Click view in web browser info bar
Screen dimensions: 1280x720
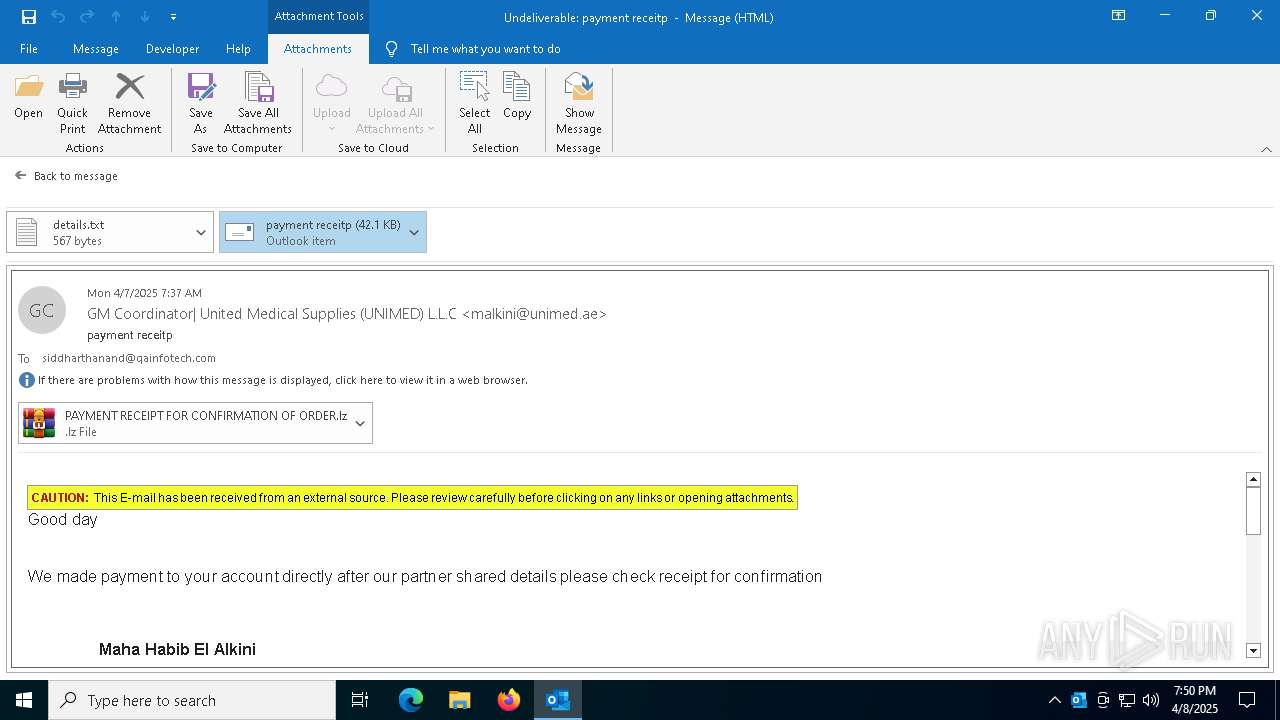[283, 380]
